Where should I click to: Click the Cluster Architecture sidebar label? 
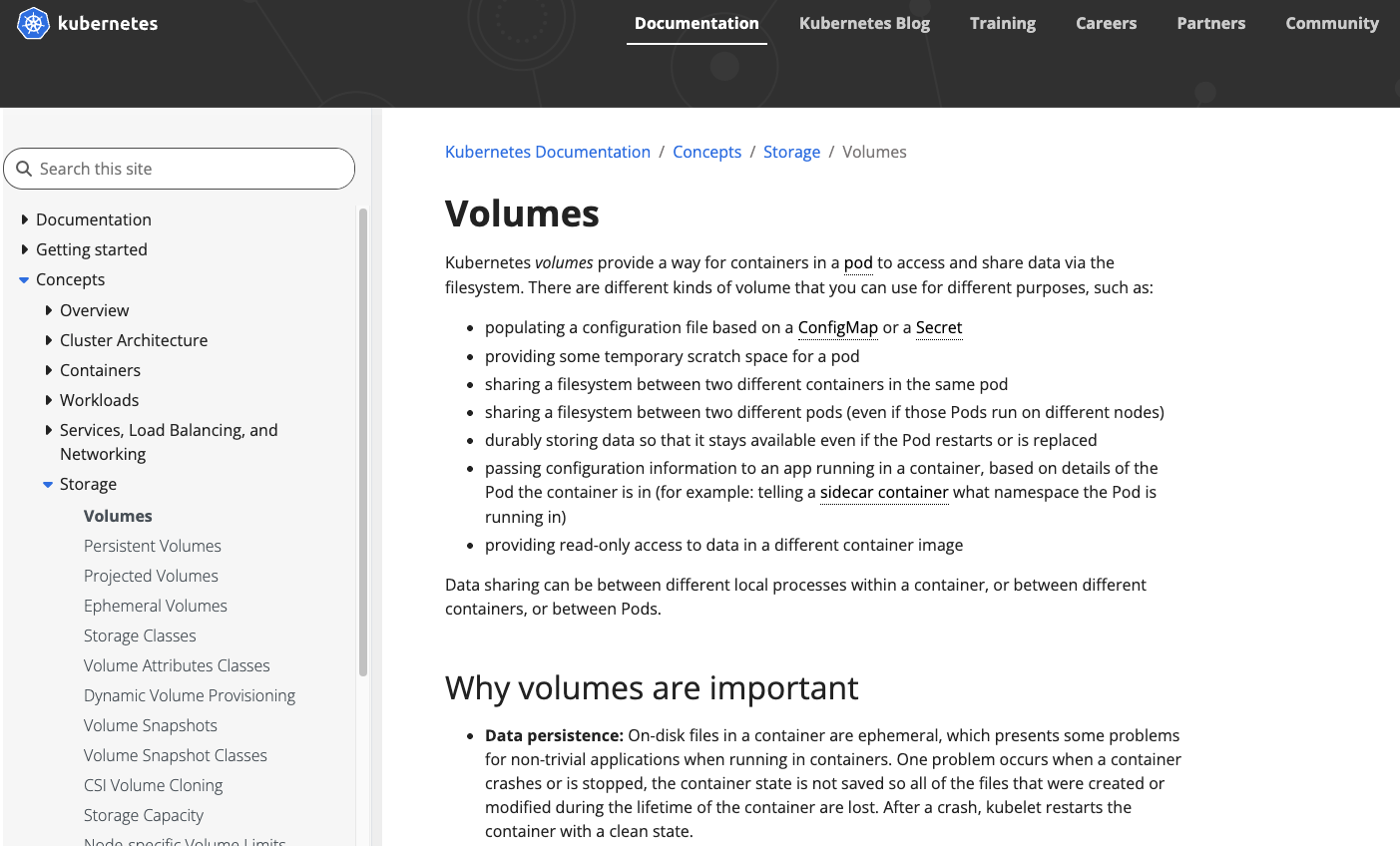[134, 340]
